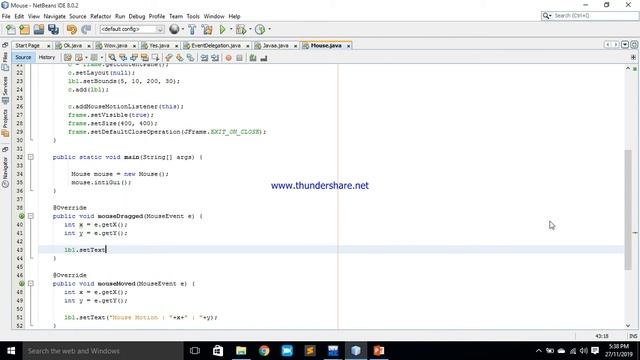Switch to the History view
Screen dimensions: 640x360
47,58
